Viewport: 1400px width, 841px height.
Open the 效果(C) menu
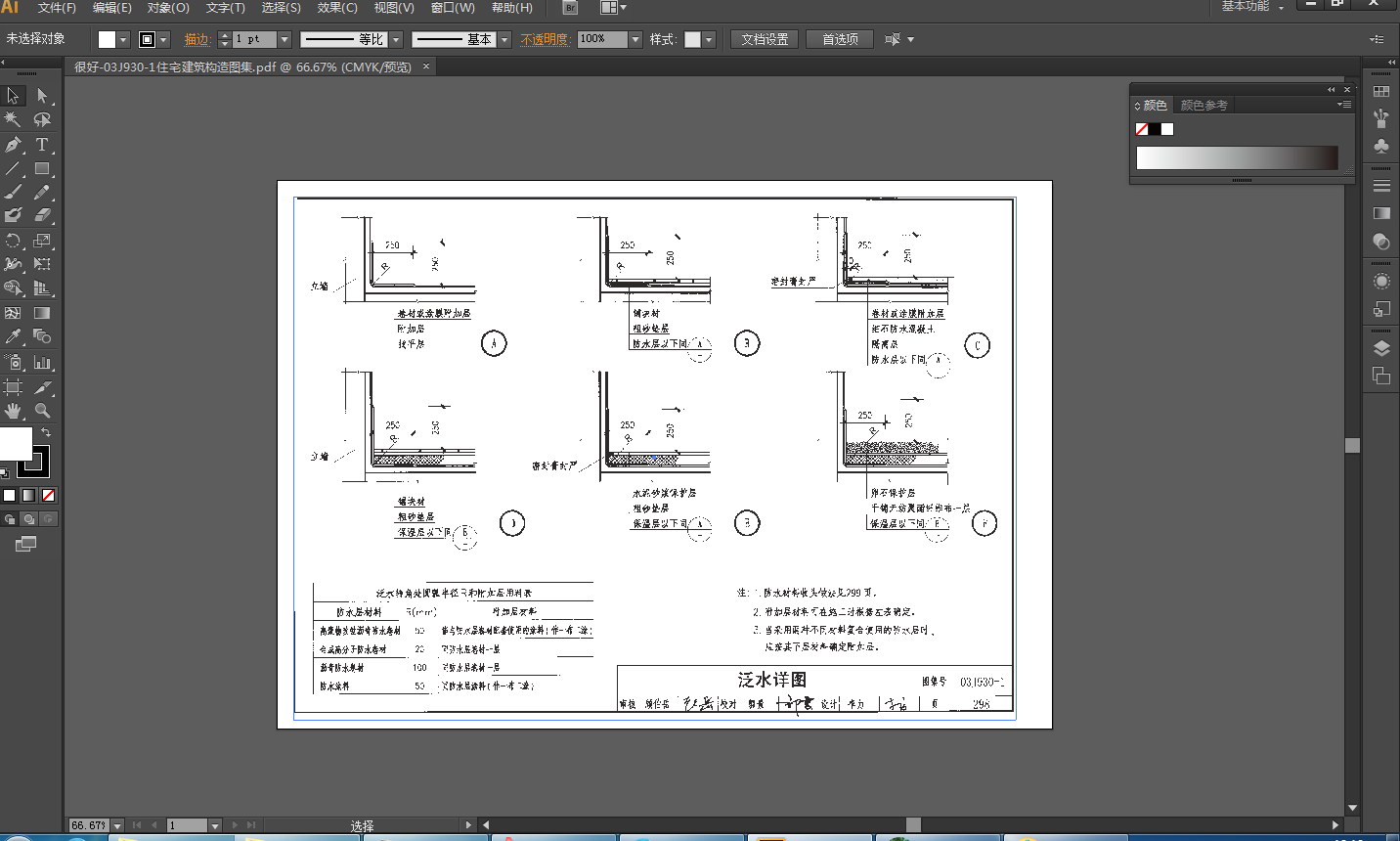[337, 8]
